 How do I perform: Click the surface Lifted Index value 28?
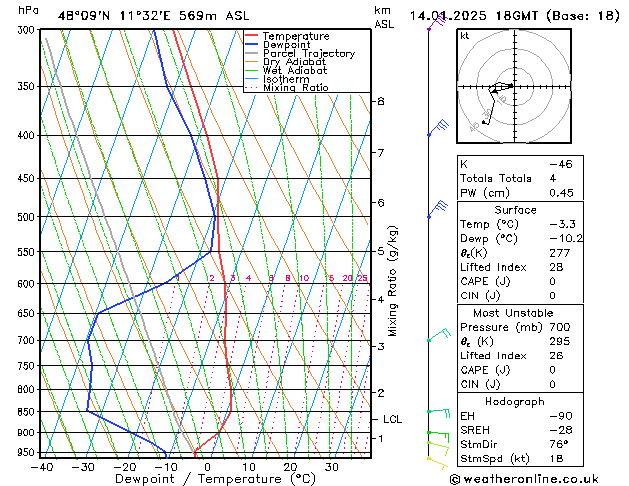point(556,267)
